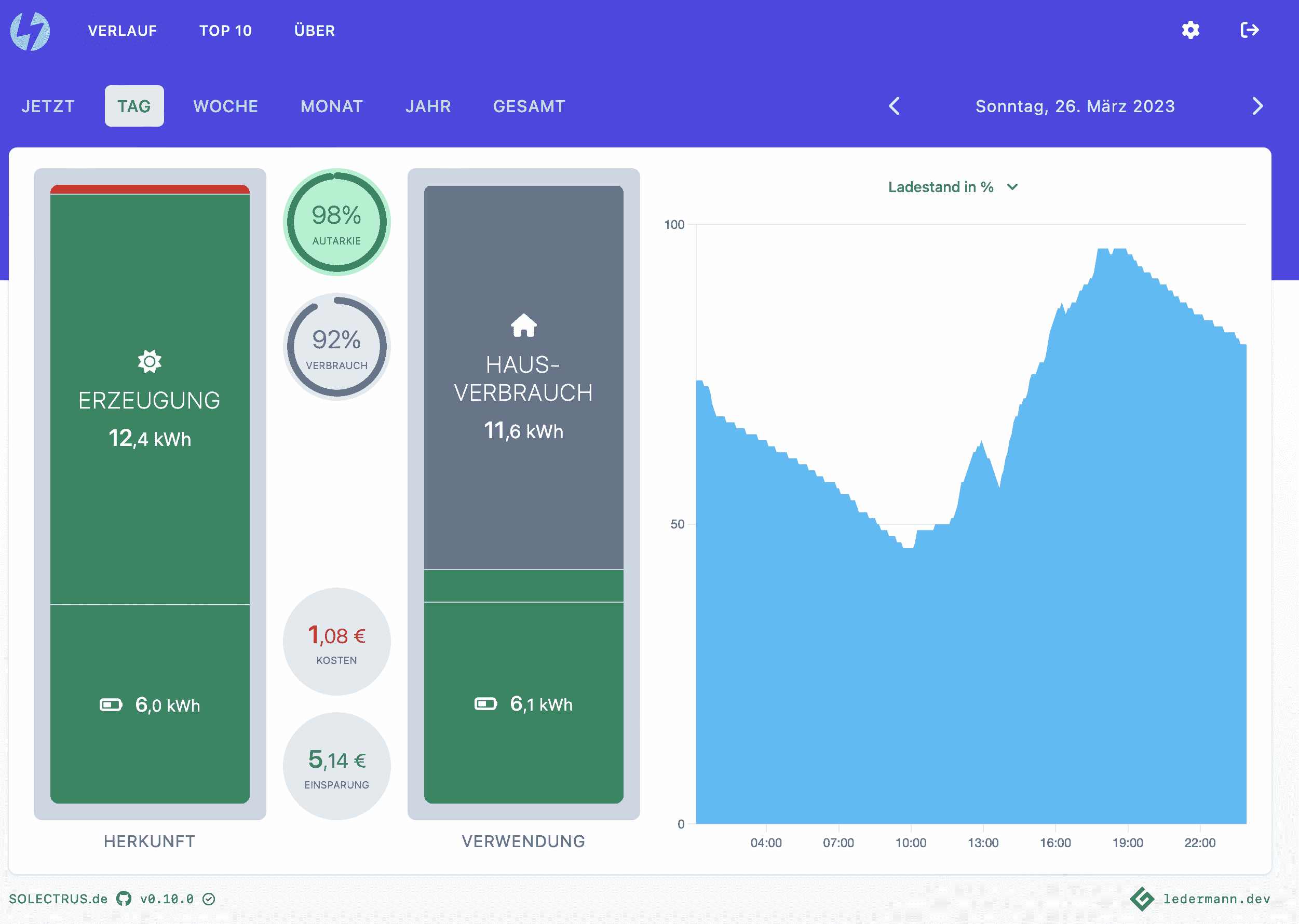This screenshot has height=924, width=1299.
Task: Open the TOP 10 menu
Action: tap(225, 31)
